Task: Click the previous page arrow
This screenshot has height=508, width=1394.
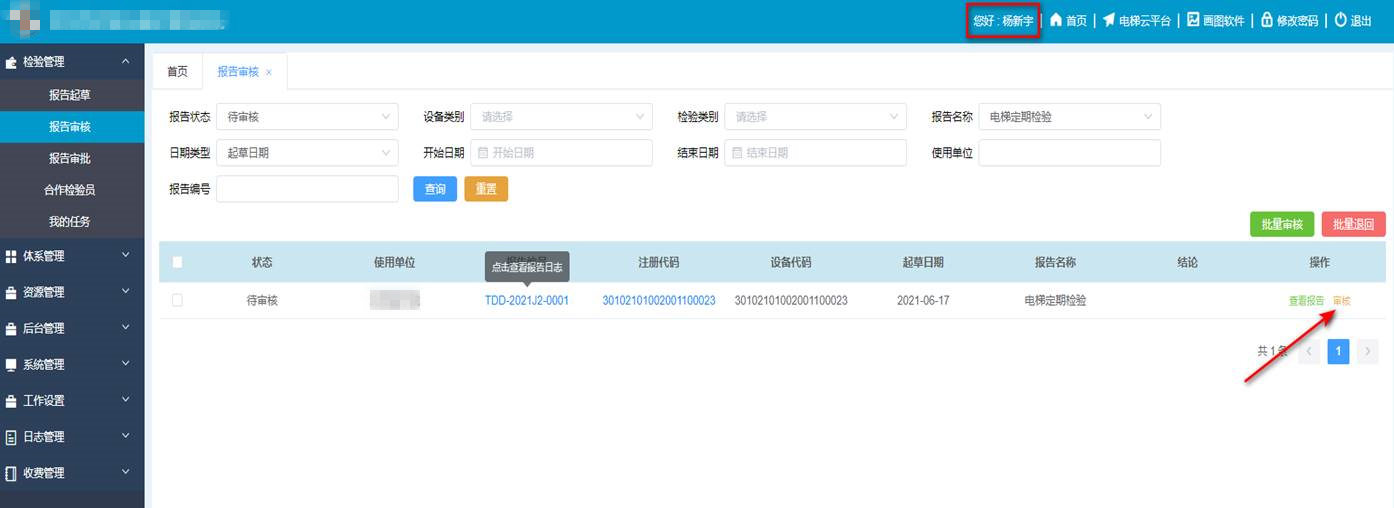Action: pos(1309,351)
